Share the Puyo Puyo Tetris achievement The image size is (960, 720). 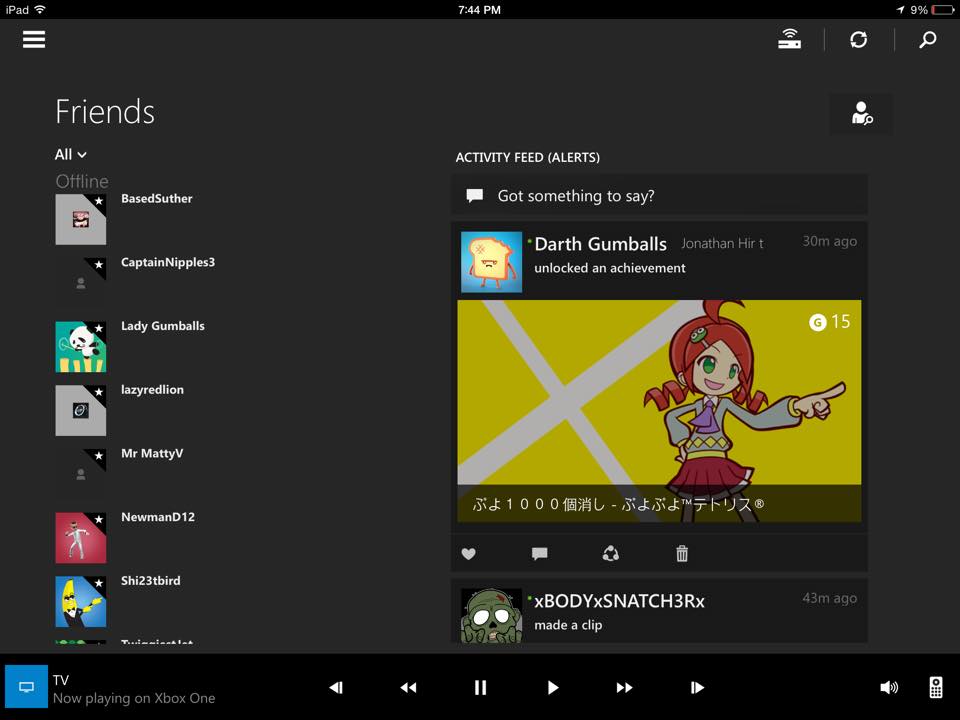[x=610, y=553]
